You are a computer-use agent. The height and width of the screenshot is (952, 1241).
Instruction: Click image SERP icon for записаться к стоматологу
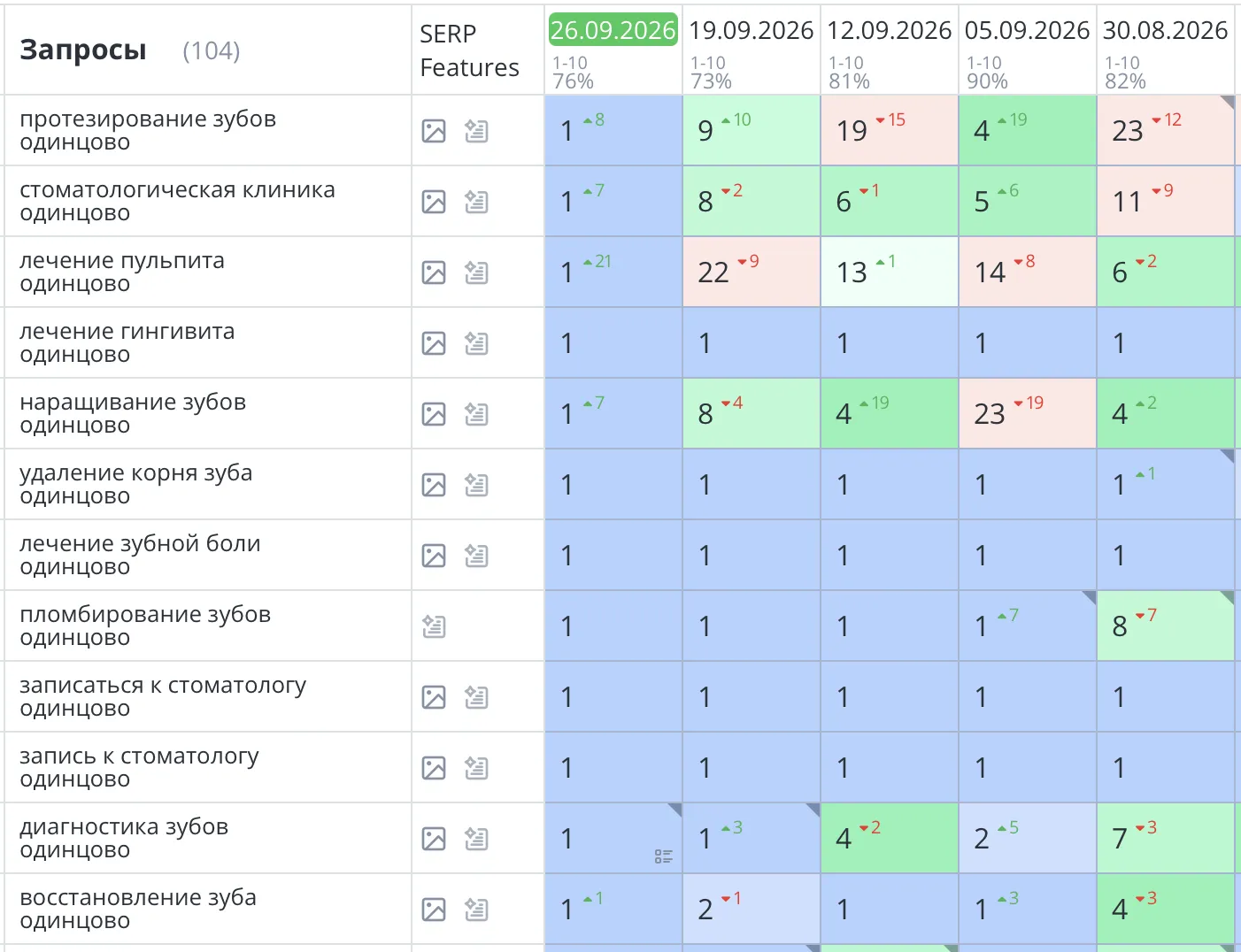tap(434, 697)
